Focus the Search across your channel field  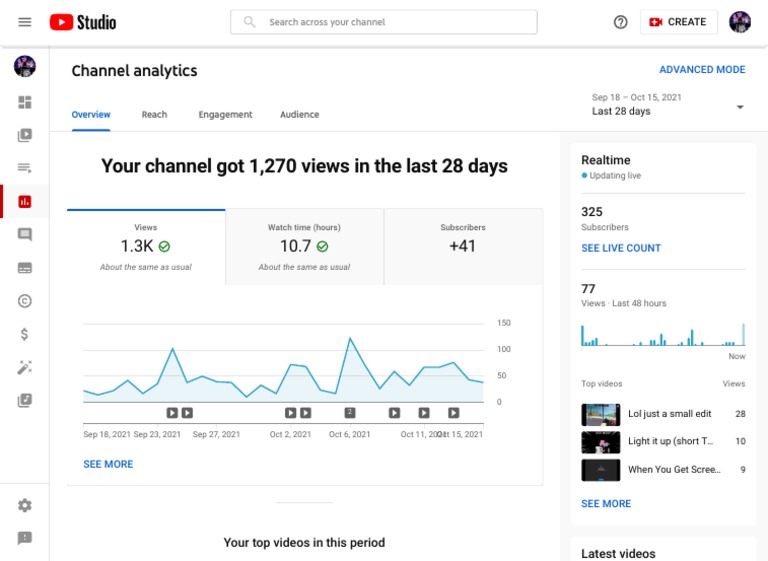384,22
